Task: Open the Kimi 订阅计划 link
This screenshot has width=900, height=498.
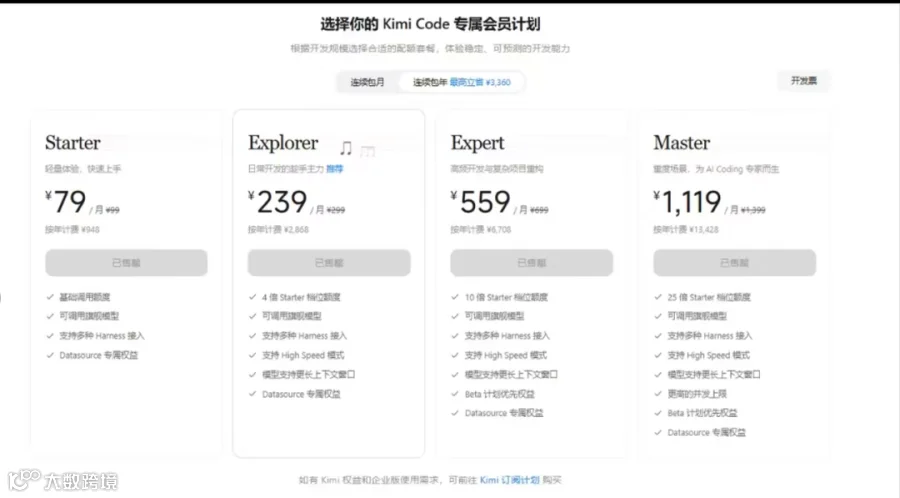Action: 509,480
